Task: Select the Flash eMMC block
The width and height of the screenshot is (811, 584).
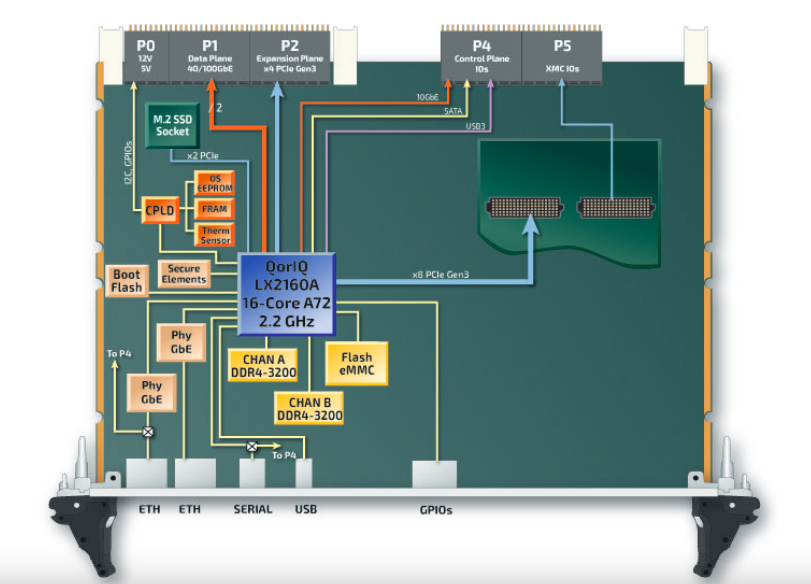Action: point(356,364)
